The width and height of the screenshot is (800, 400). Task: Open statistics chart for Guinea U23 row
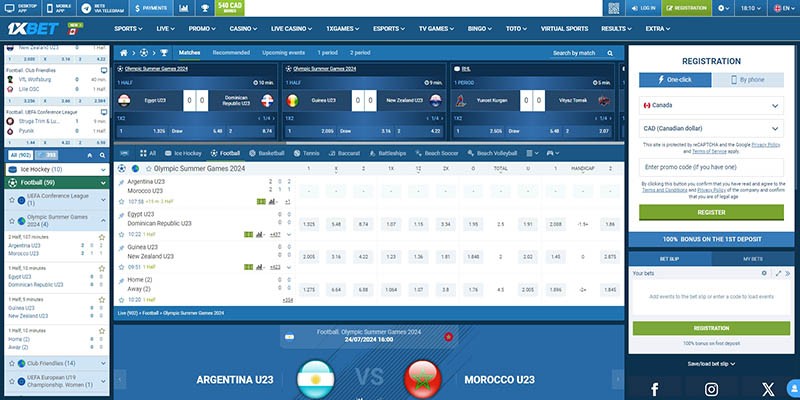(x=259, y=267)
